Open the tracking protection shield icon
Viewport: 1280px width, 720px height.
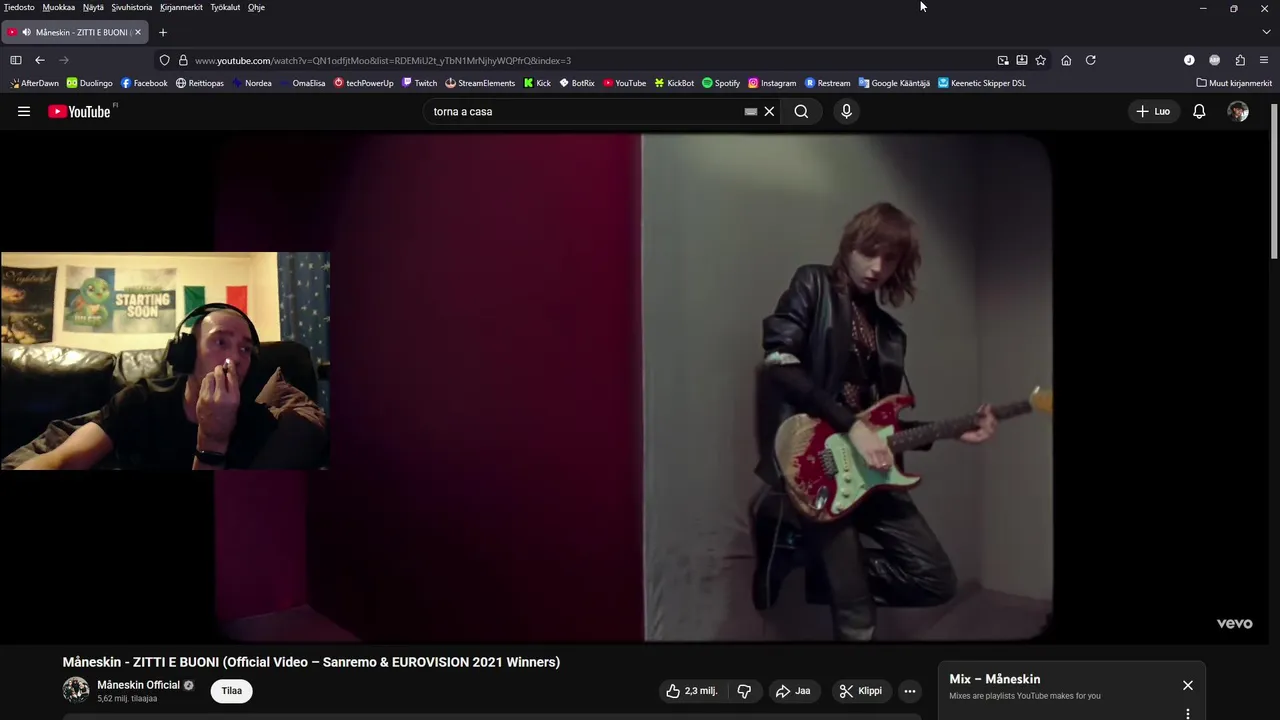(x=165, y=60)
